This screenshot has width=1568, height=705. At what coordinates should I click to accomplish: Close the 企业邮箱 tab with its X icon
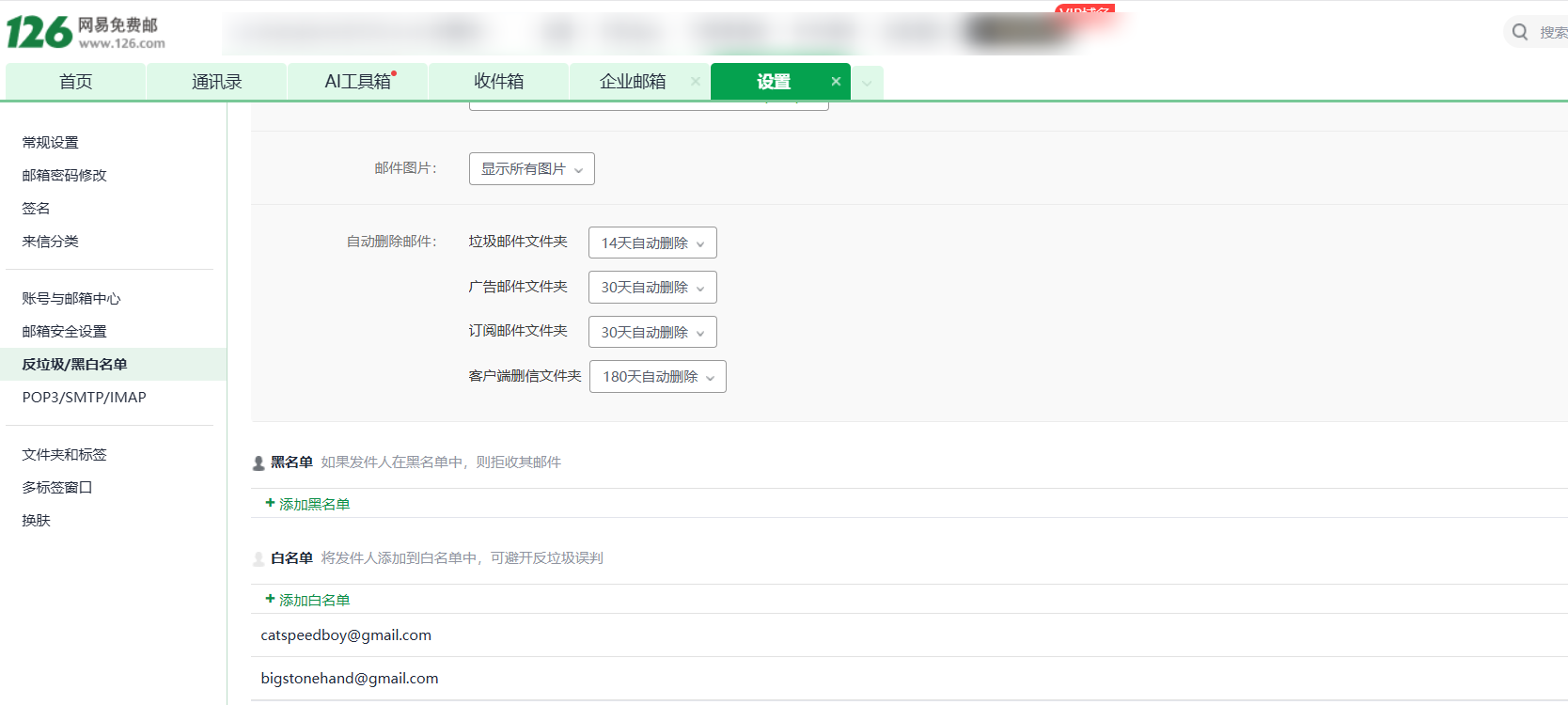[696, 82]
